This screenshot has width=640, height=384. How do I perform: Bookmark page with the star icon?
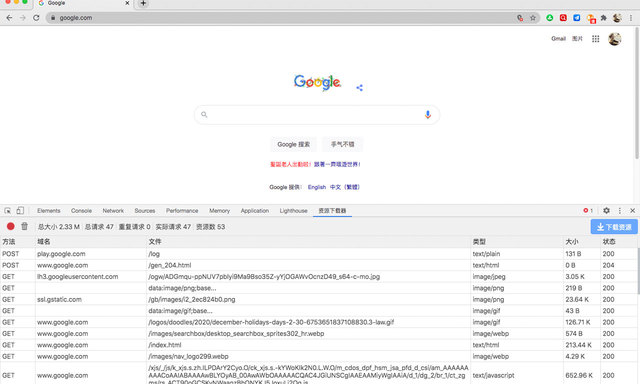[x=533, y=18]
